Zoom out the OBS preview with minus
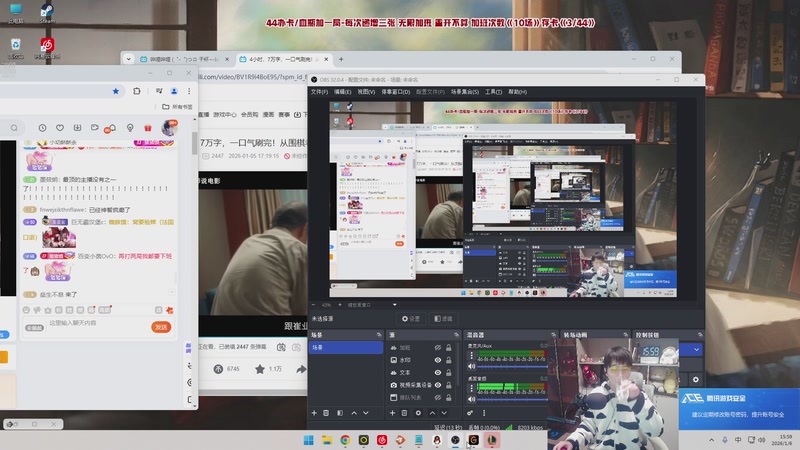 pyautogui.click(x=314, y=305)
